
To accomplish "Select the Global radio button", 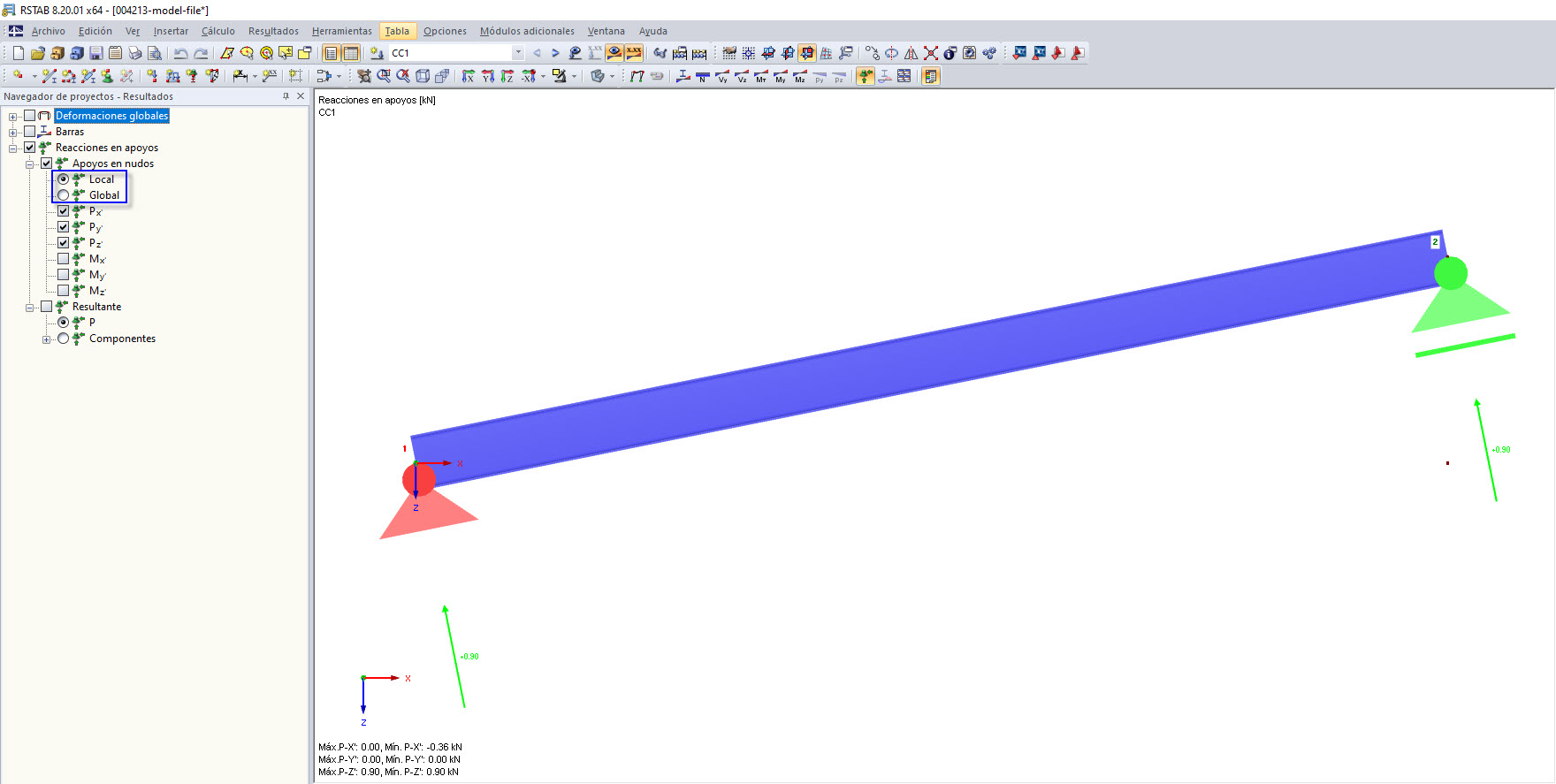I will click(x=64, y=195).
